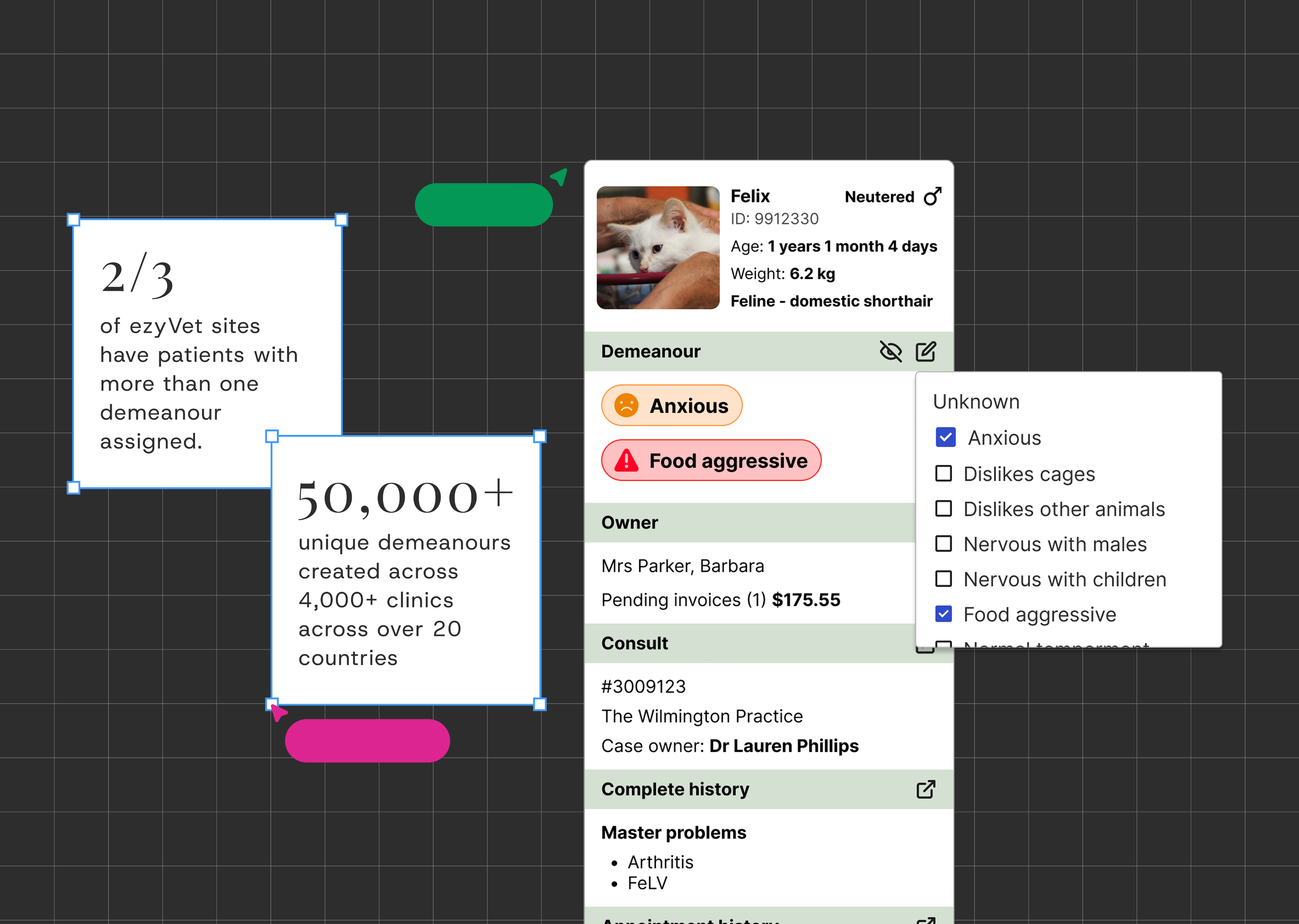Click the green pill label
This screenshot has width=1299, height=924.
(483, 205)
